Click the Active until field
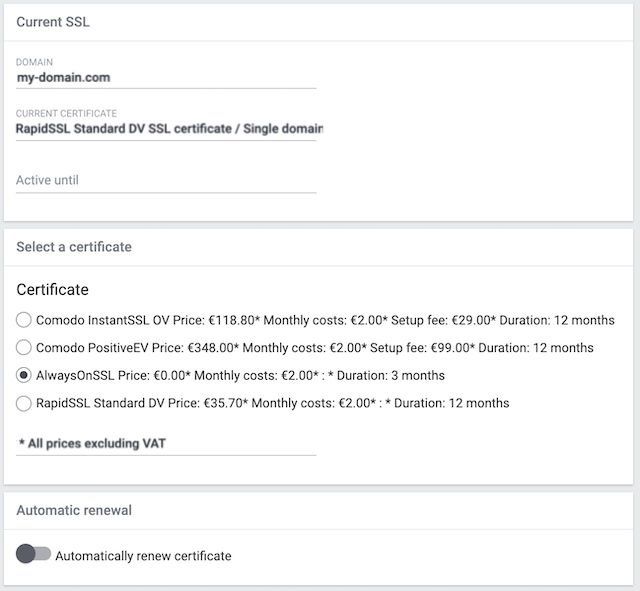The height and width of the screenshot is (591, 640). 165,181
